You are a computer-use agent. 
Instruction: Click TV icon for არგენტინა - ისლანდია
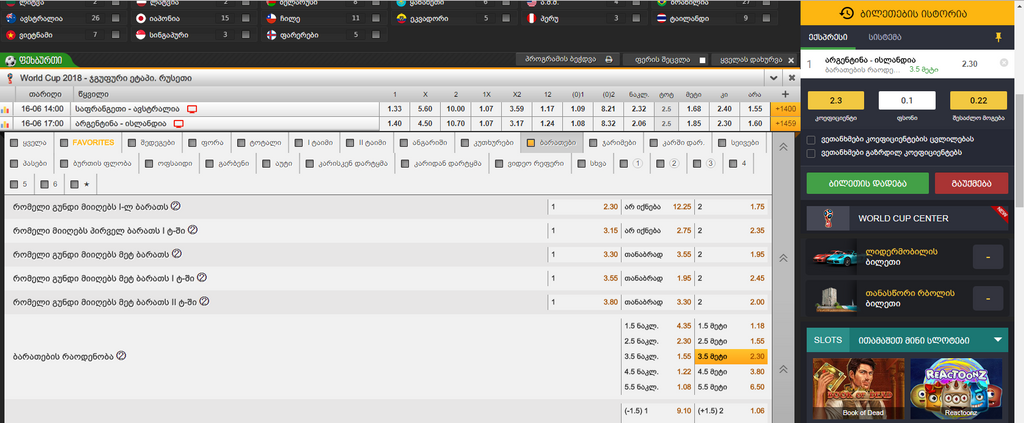pyautogui.click(x=178, y=123)
